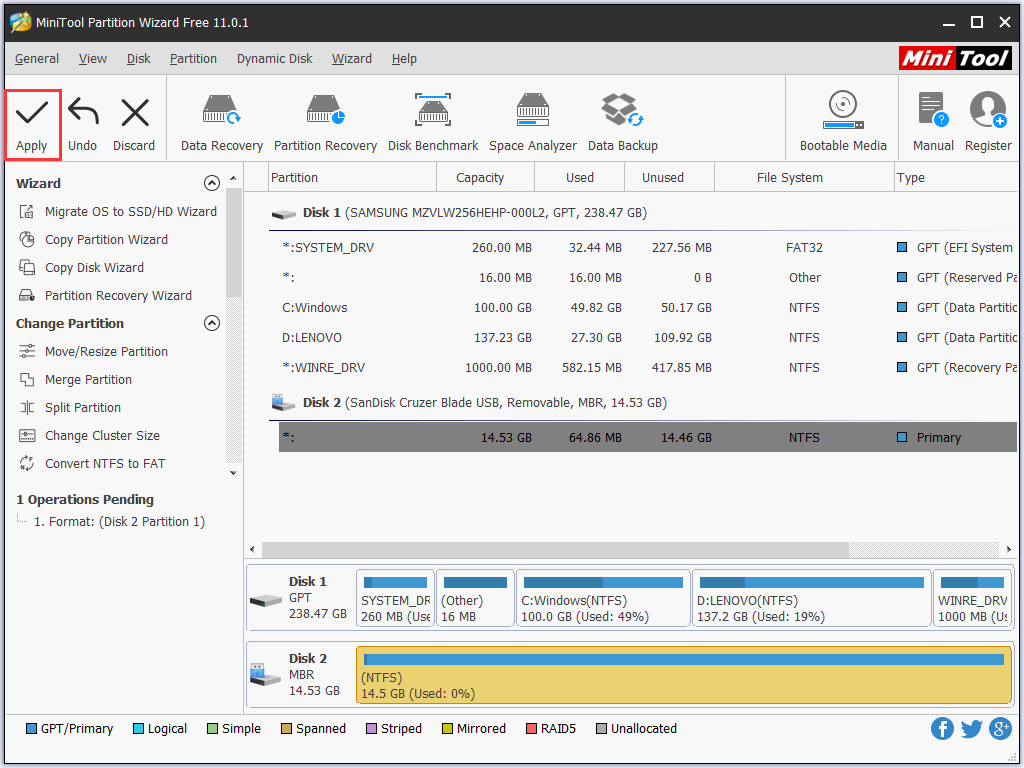Viewport: 1024px width, 768px height.
Task: Choose Split Partition
Action: [x=70, y=408]
